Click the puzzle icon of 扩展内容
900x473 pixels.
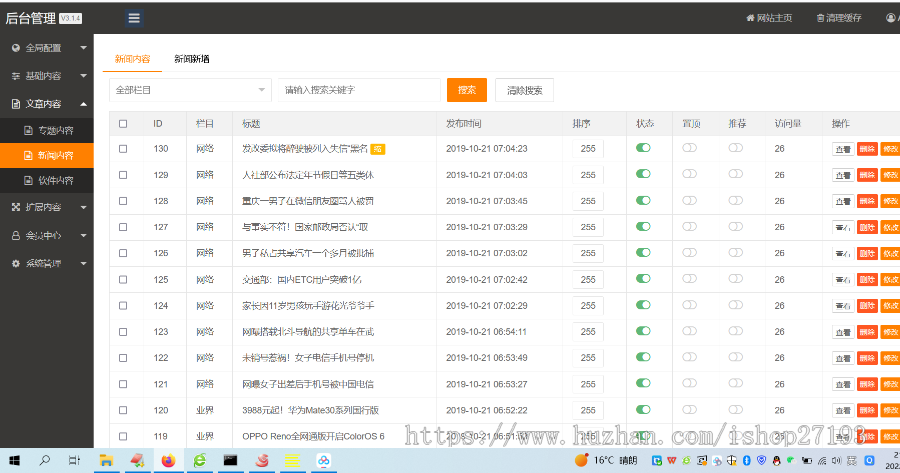(15, 207)
